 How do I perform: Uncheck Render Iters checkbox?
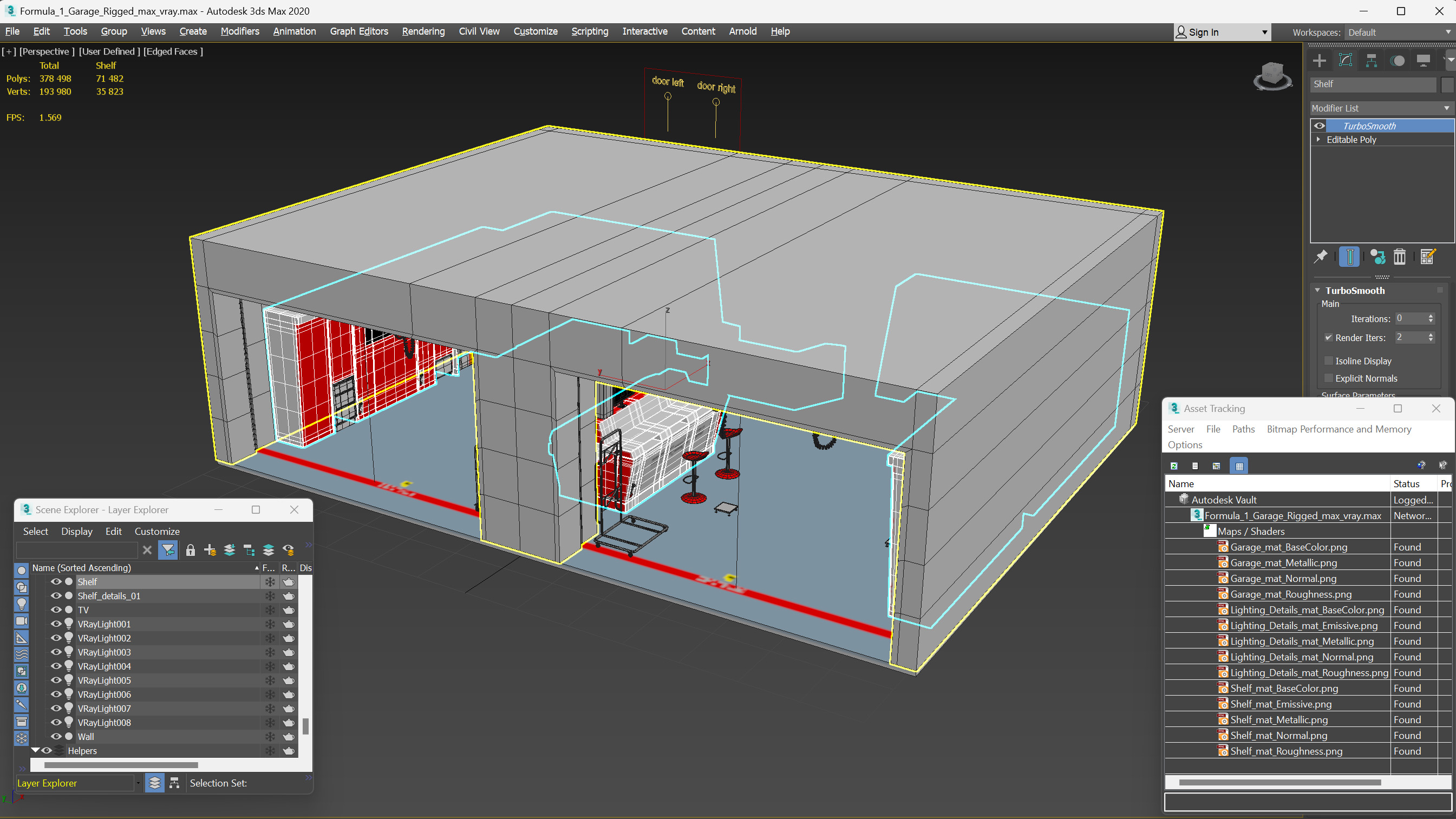click(x=1328, y=337)
